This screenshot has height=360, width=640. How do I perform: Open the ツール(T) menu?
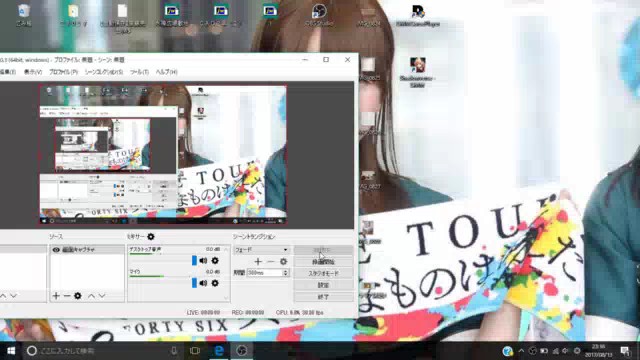coord(139,72)
